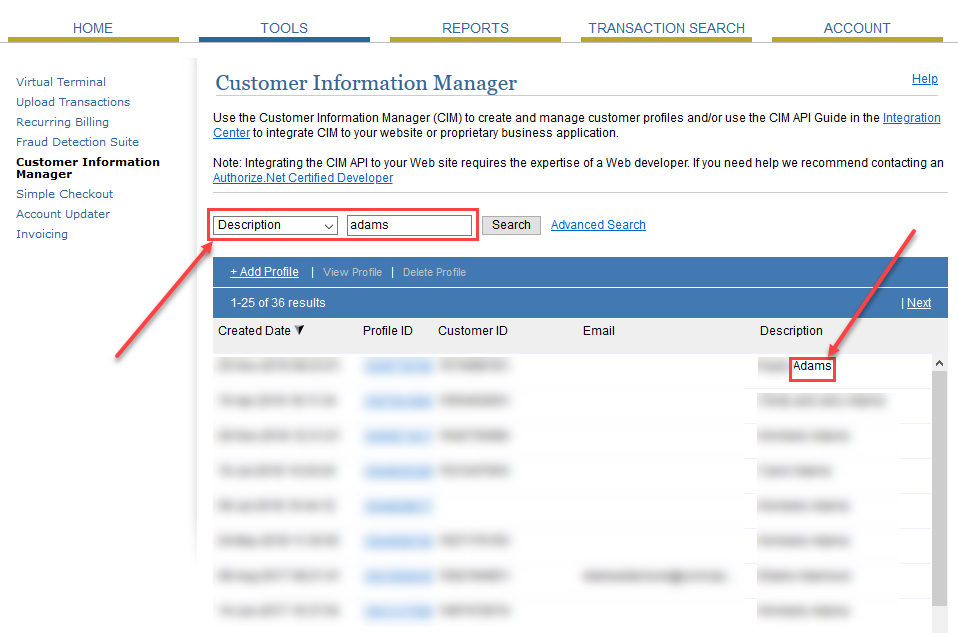Select Upload Transactions in sidebar

coord(73,102)
